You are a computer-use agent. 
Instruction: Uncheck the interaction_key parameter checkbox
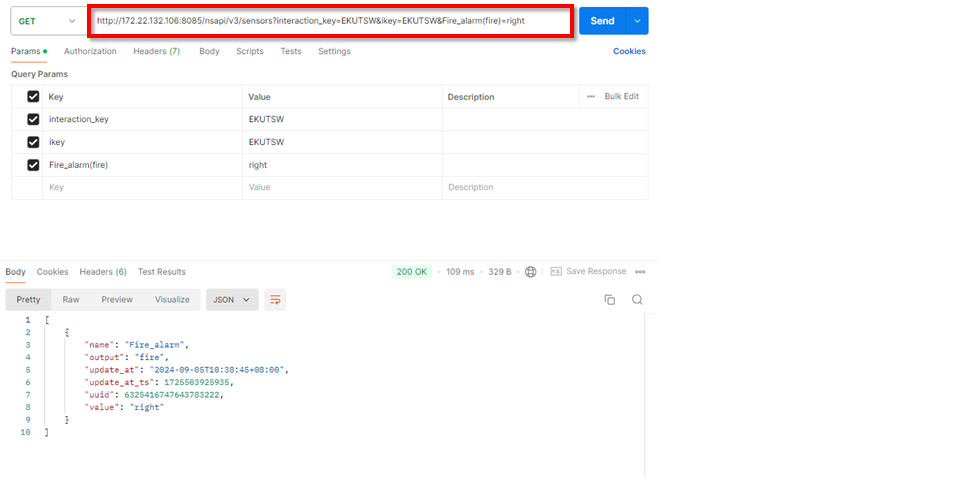(33, 119)
